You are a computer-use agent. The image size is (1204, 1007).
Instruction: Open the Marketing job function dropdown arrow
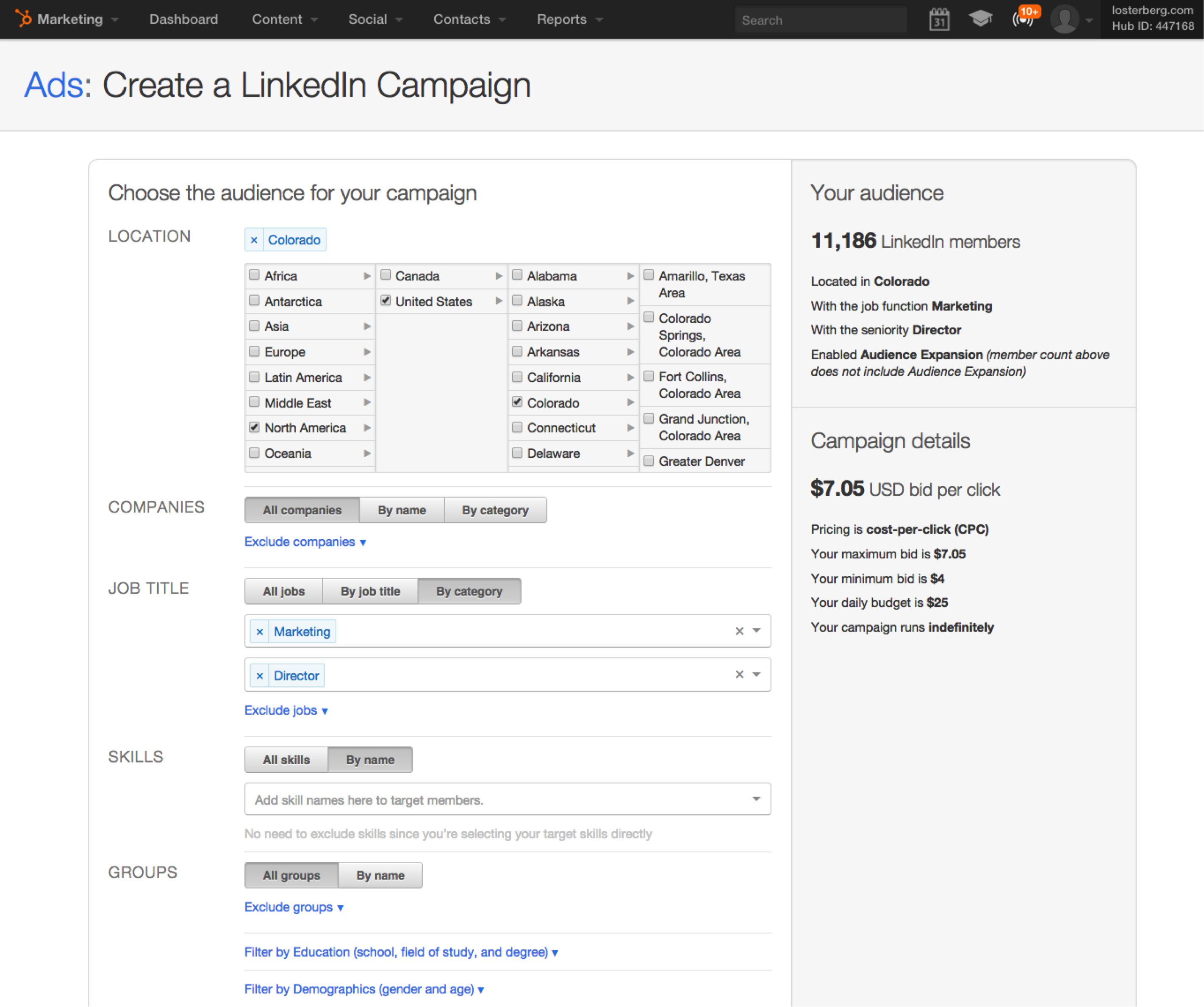pyautogui.click(x=757, y=631)
